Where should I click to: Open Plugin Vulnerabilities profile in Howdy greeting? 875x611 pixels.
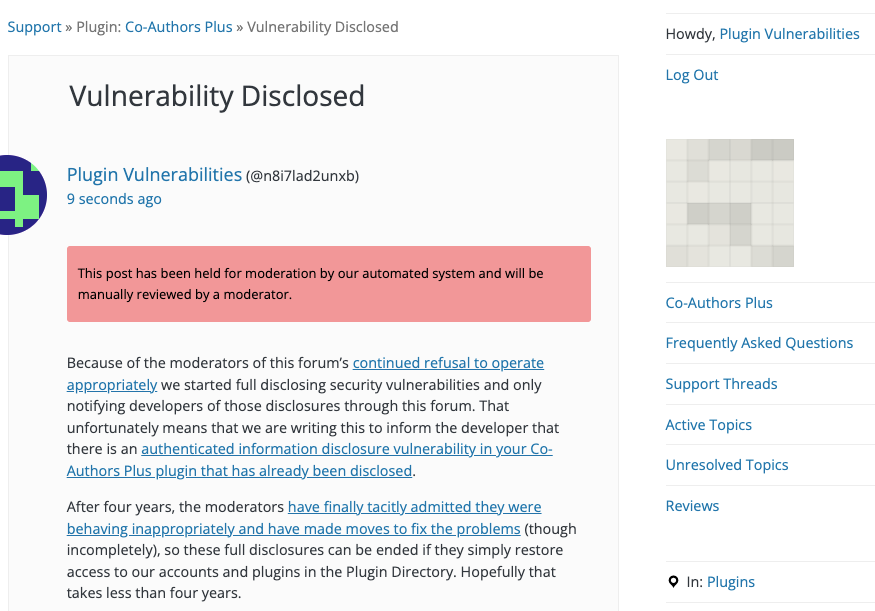(x=789, y=34)
